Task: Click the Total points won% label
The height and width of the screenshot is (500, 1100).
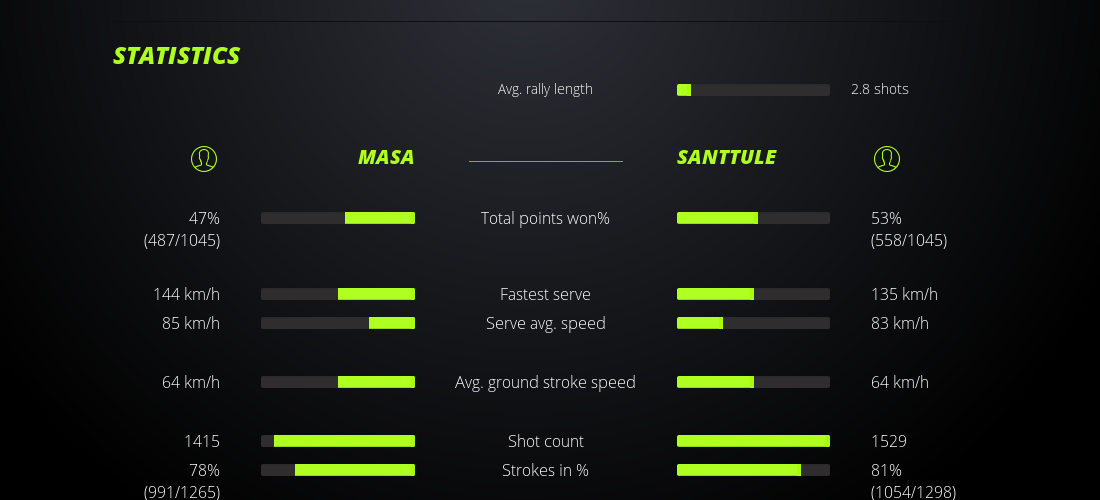Action: point(545,218)
